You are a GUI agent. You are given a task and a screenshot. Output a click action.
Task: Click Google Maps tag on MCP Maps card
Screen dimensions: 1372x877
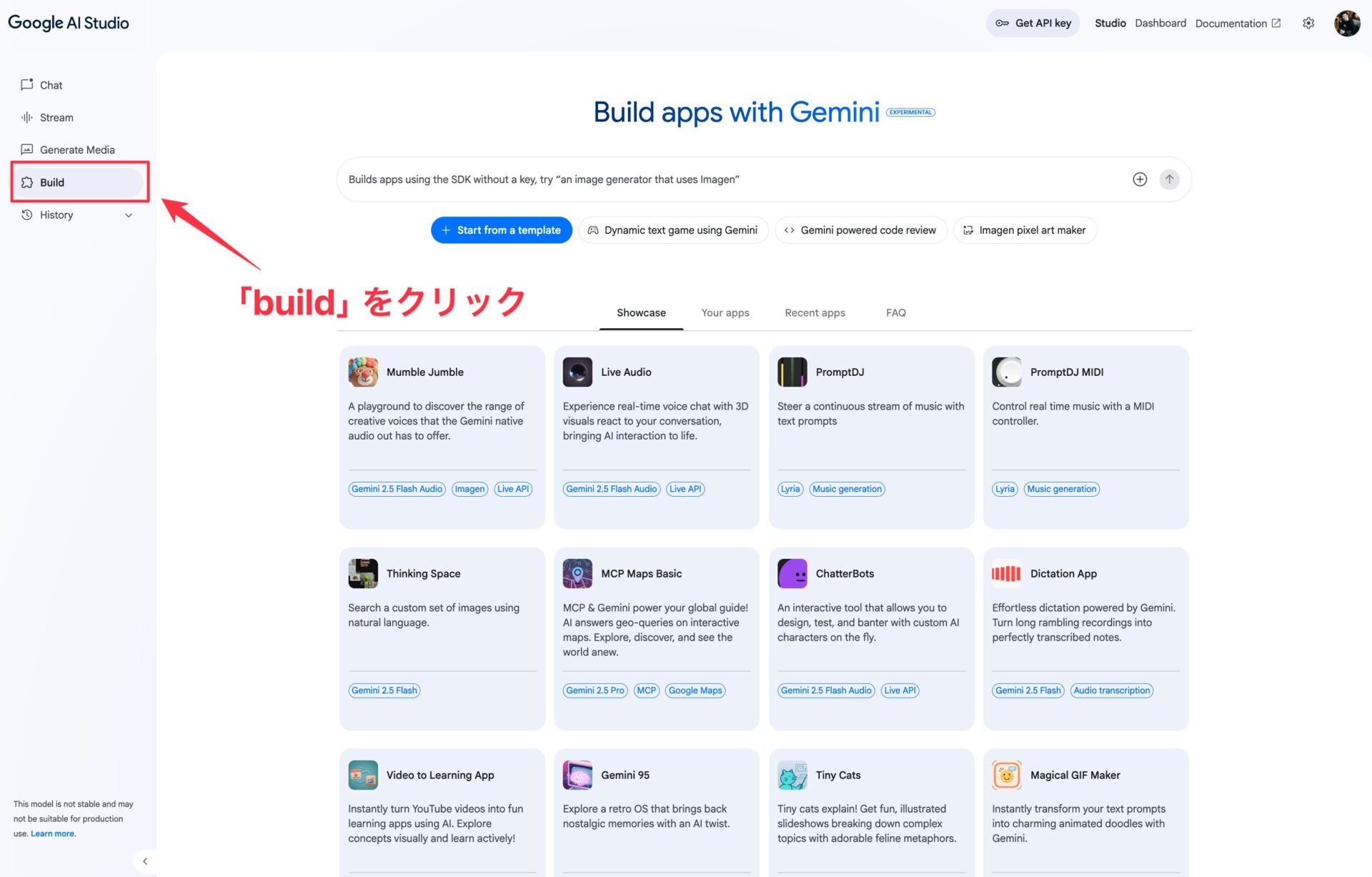pos(695,690)
